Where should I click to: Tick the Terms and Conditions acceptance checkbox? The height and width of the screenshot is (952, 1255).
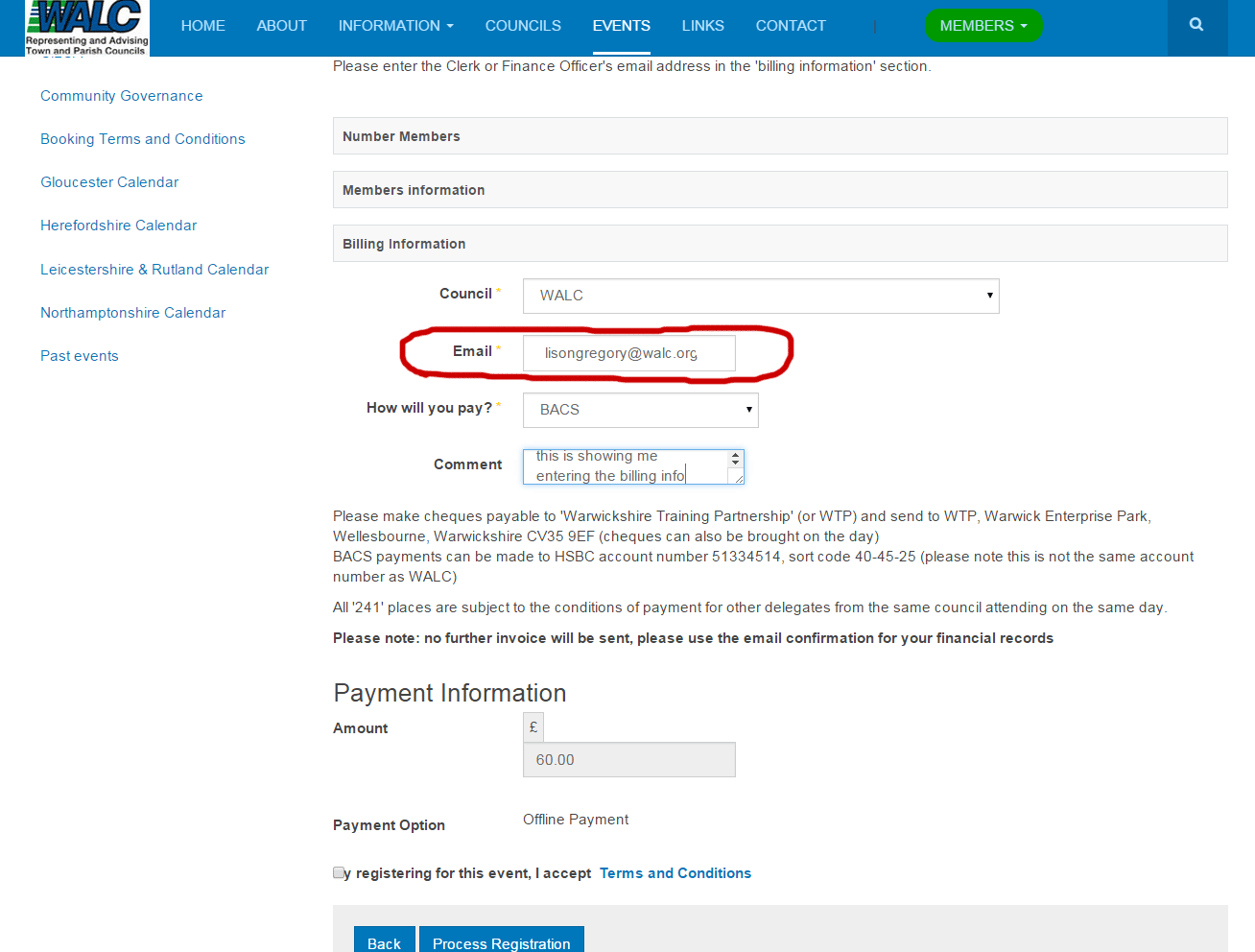[339, 872]
